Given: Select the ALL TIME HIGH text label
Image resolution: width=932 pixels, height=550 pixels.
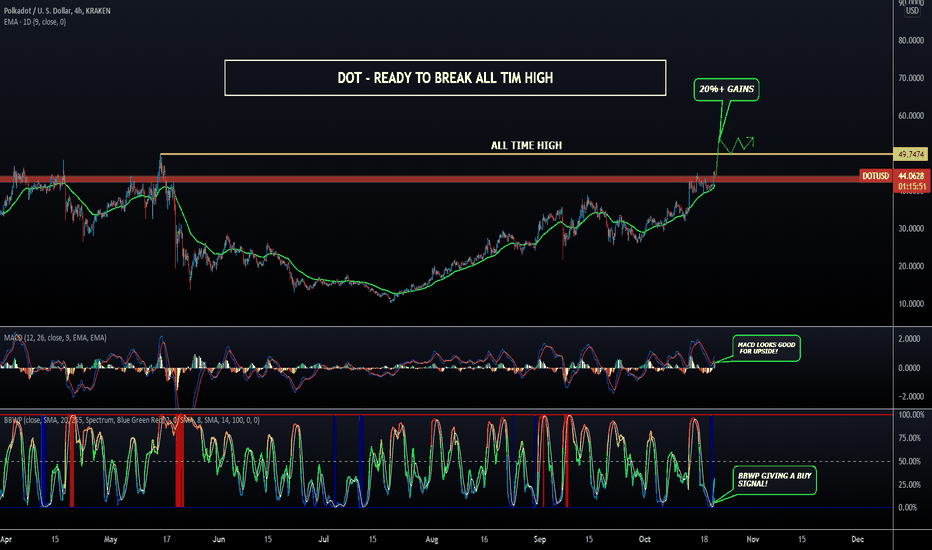Looking at the screenshot, I should tap(526, 145).
